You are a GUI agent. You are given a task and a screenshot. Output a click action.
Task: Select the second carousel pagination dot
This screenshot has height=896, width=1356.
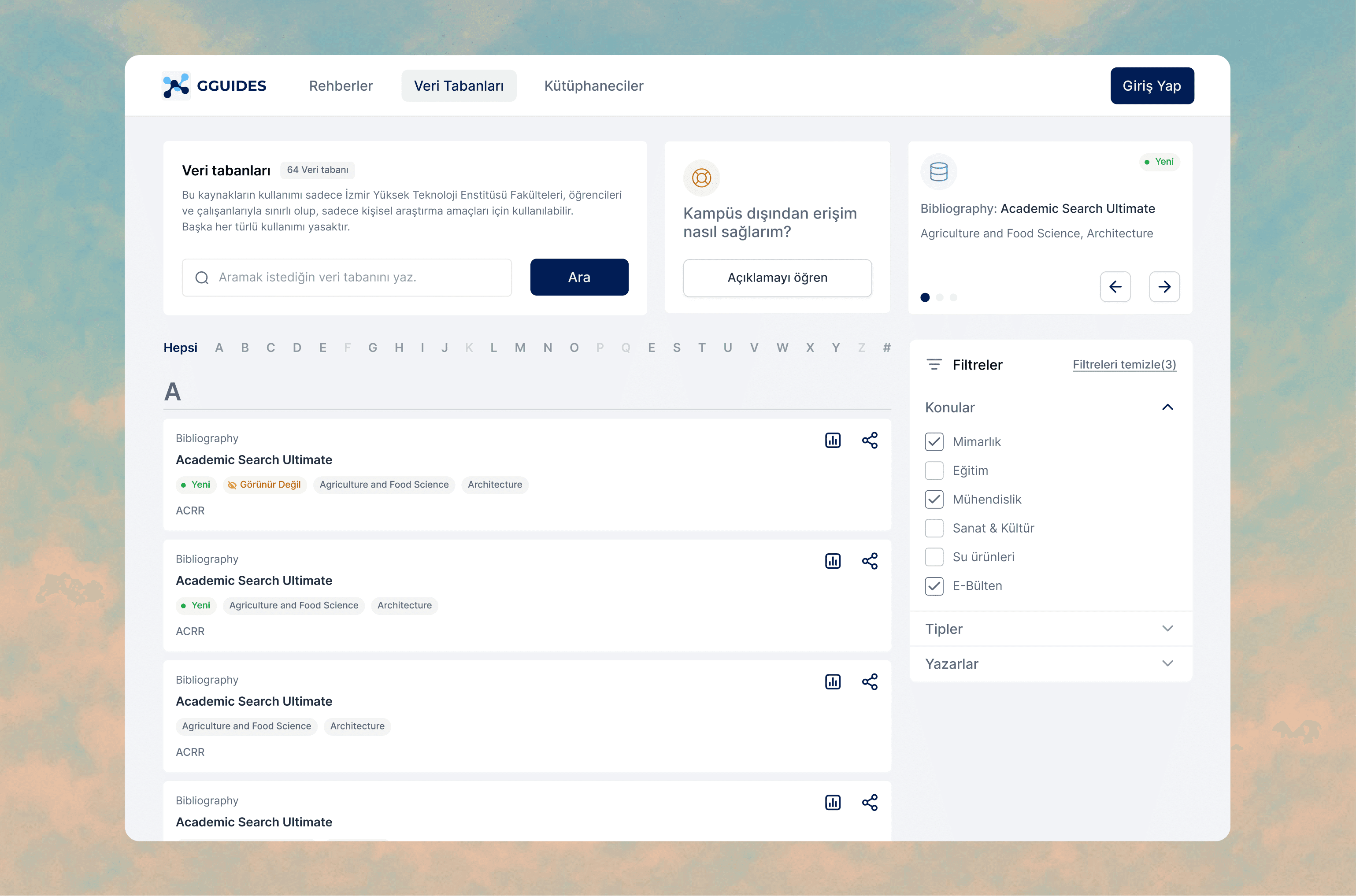tap(939, 297)
